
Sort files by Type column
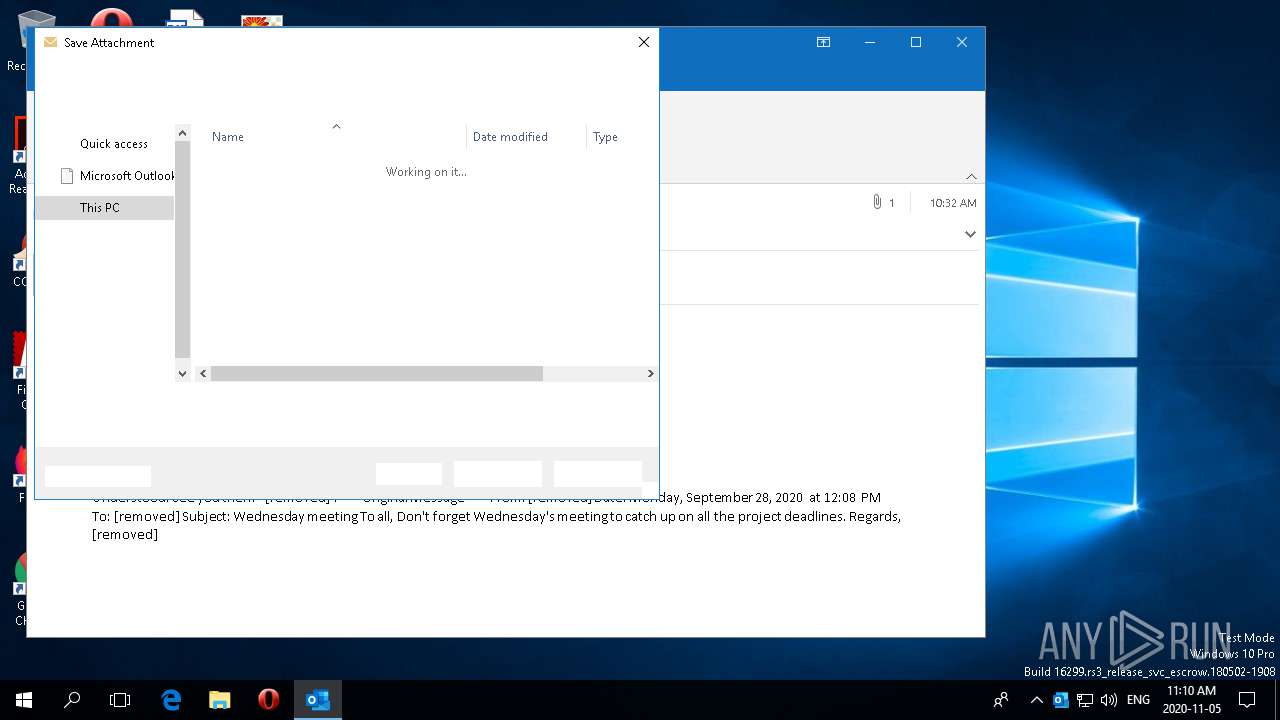tap(605, 137)
